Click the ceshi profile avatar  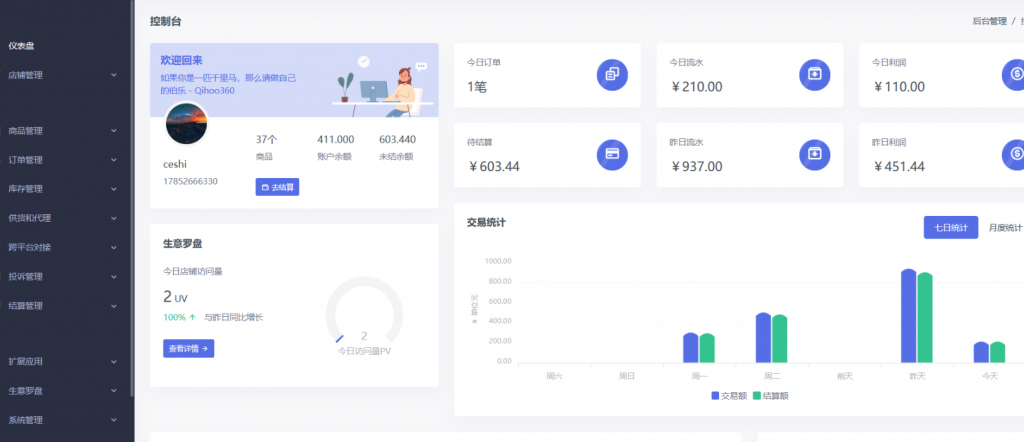(x=186, y=124)
